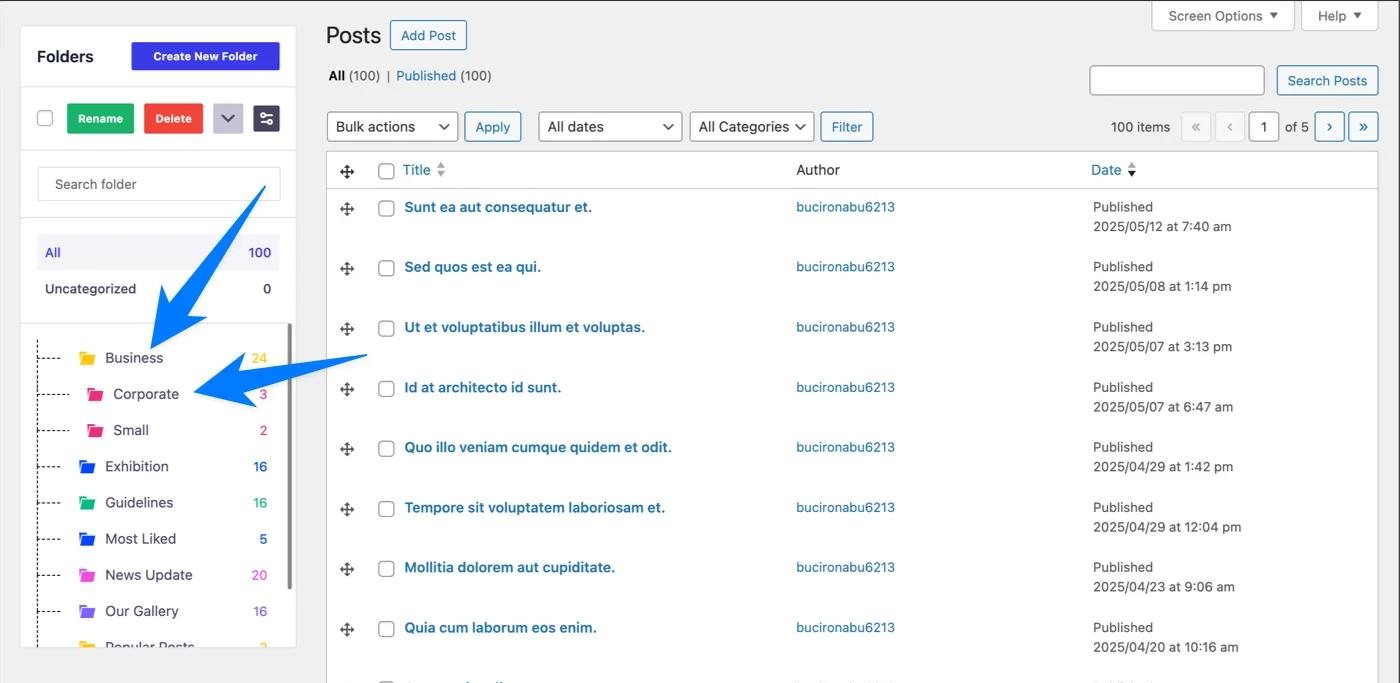Check the box for 'Sed quos est ea qui.'
Screen dimensions: 1400x683
coord(386,268)
